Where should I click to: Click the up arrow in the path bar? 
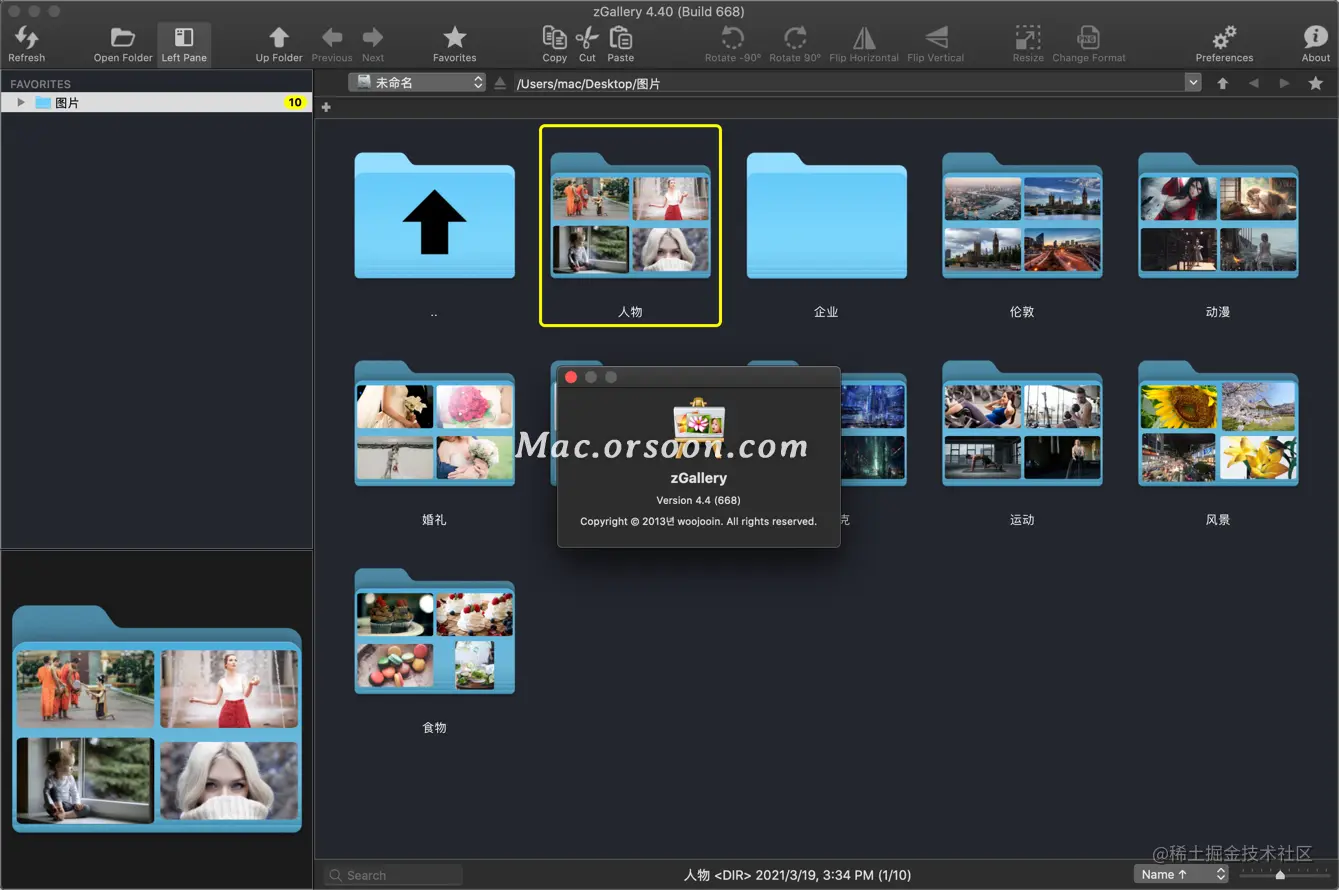(1222, 84)
